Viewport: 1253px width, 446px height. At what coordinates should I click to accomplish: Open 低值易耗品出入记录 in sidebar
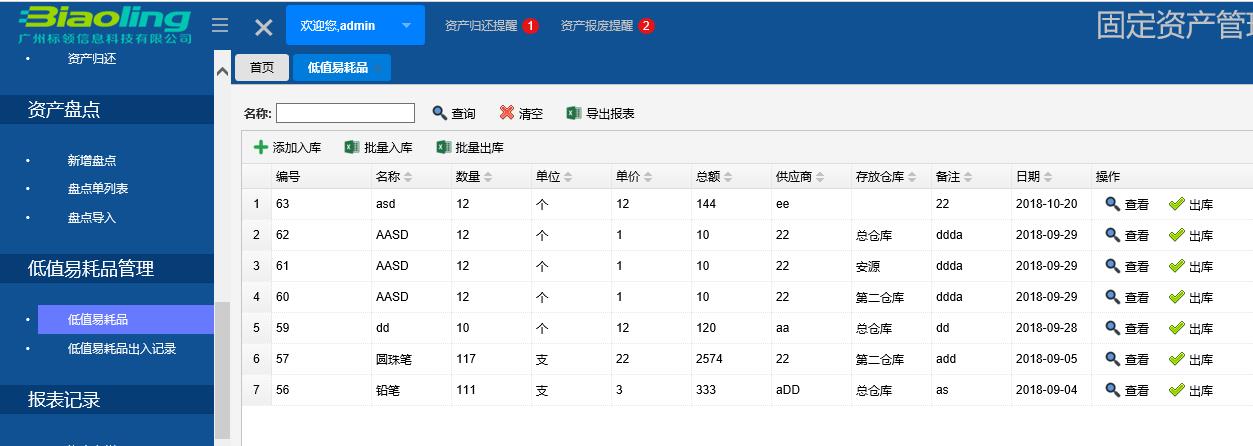(121, 349)
